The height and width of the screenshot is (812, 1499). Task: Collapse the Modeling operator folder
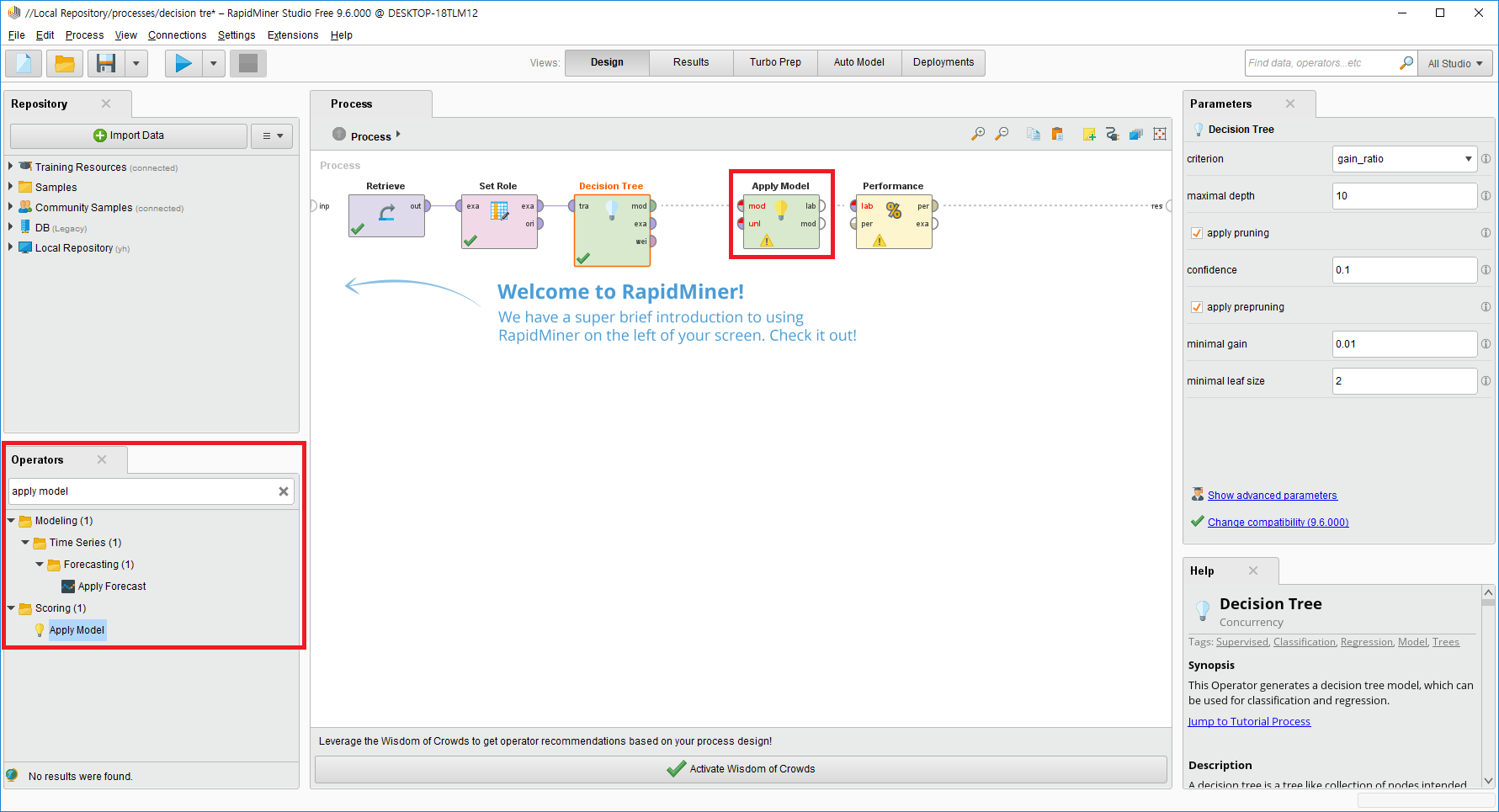pos(12,521)
